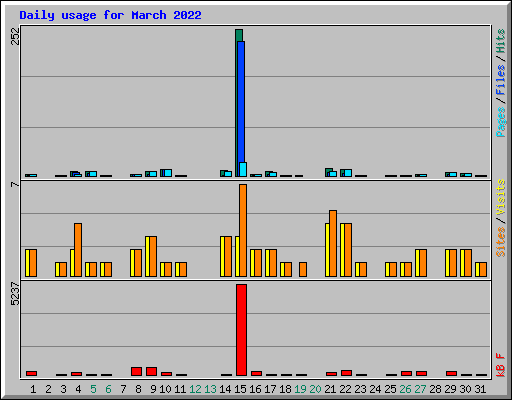Click the tall orange Sites bar for day 15
This screenshot has height=400, width=512.
click(243, 230)
